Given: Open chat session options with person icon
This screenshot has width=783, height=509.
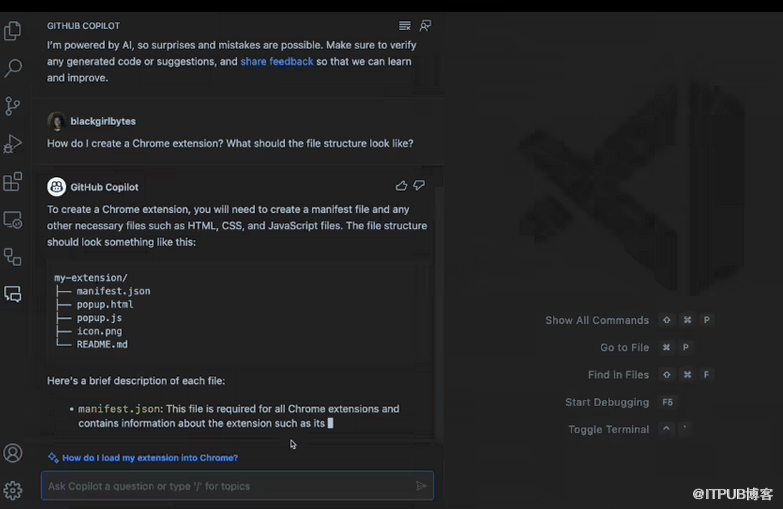Looking at the screenshot, I should point(426,26).
